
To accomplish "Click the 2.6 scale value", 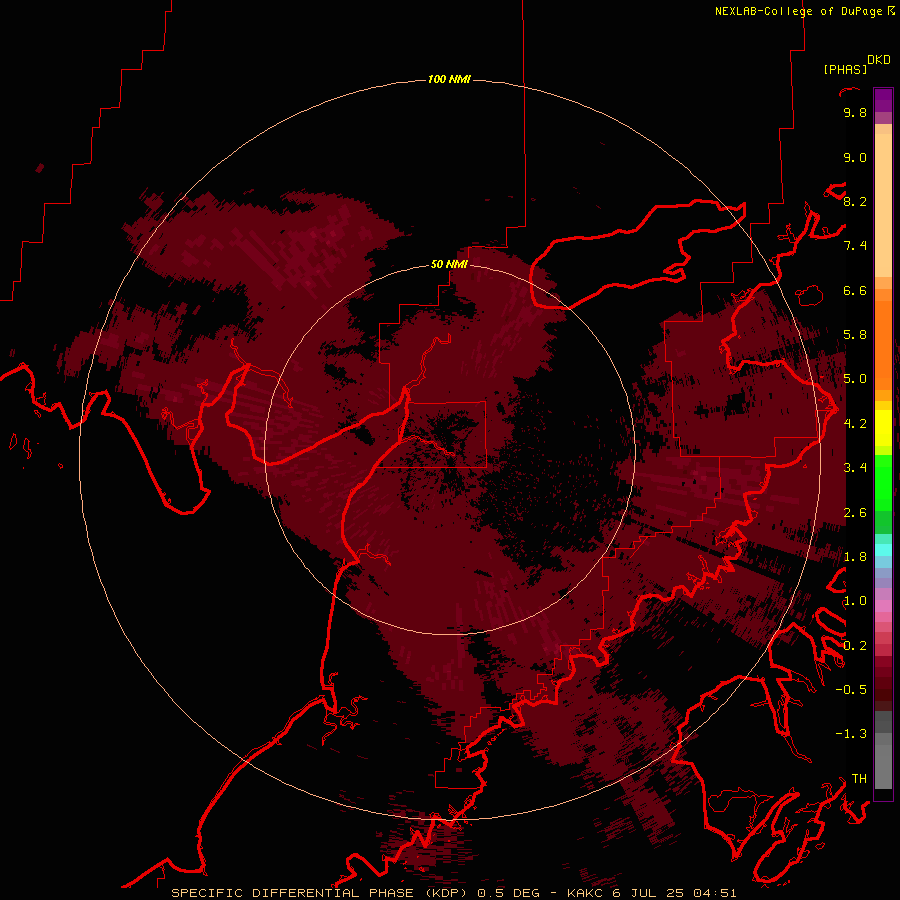I will click(855, 513).
